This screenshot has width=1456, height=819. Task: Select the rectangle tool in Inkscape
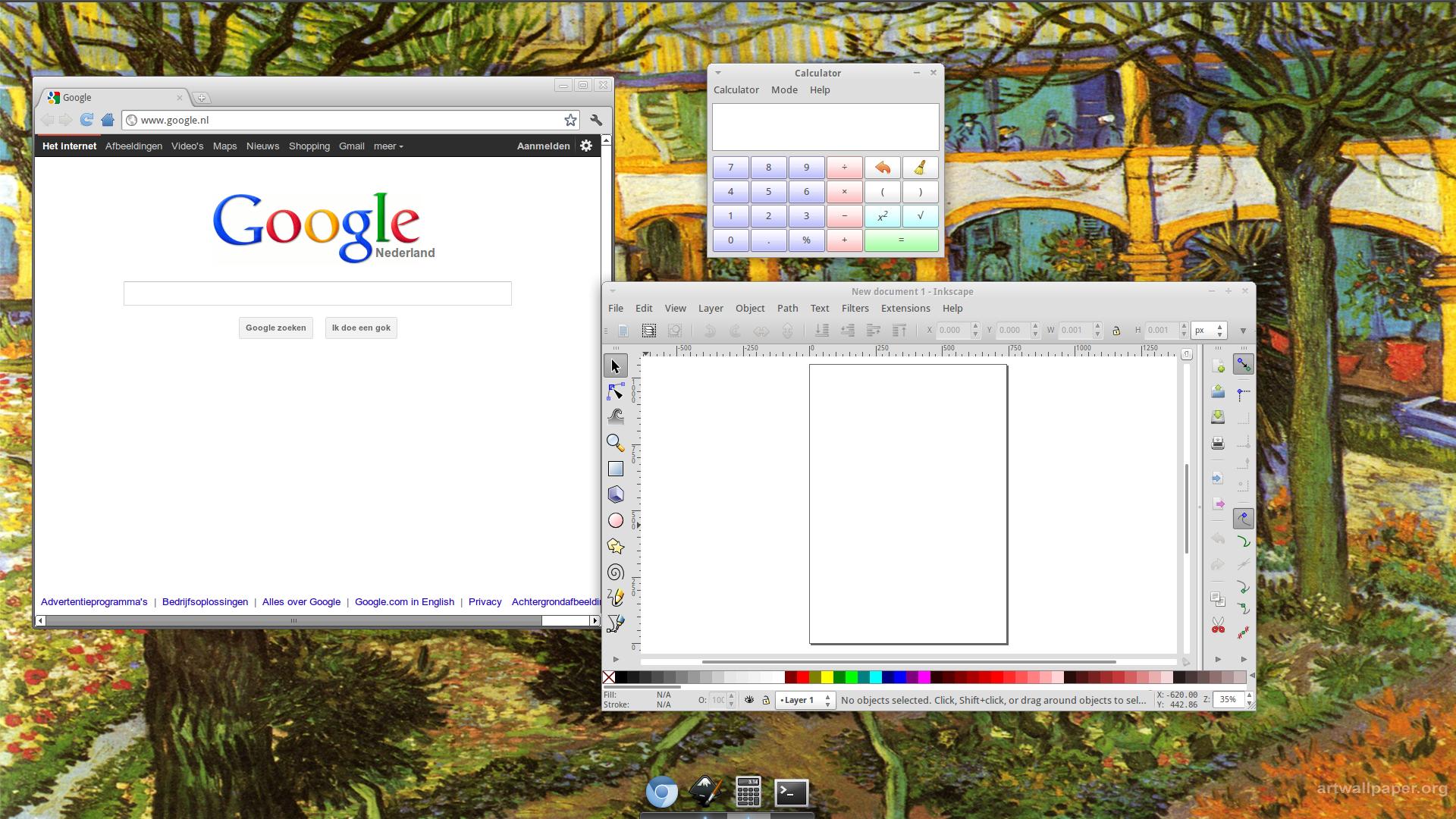615,469
